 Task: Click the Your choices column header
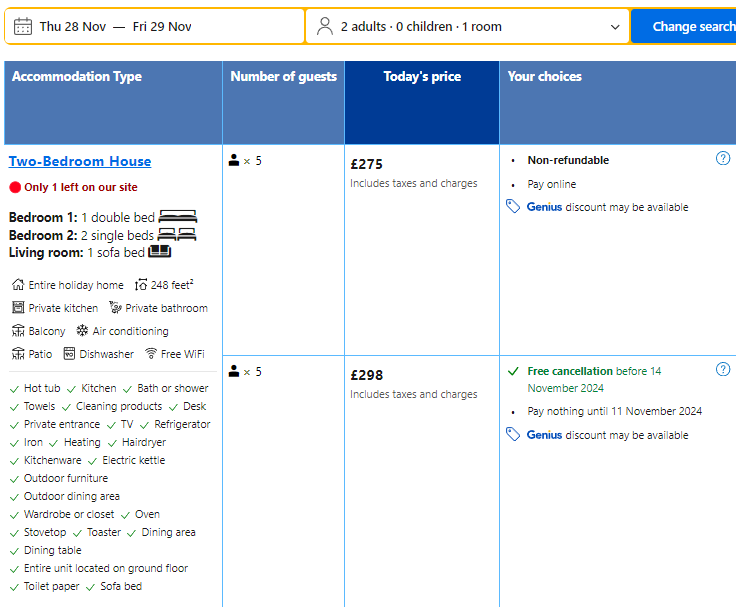pyautogui.click(x=618, y=102)
